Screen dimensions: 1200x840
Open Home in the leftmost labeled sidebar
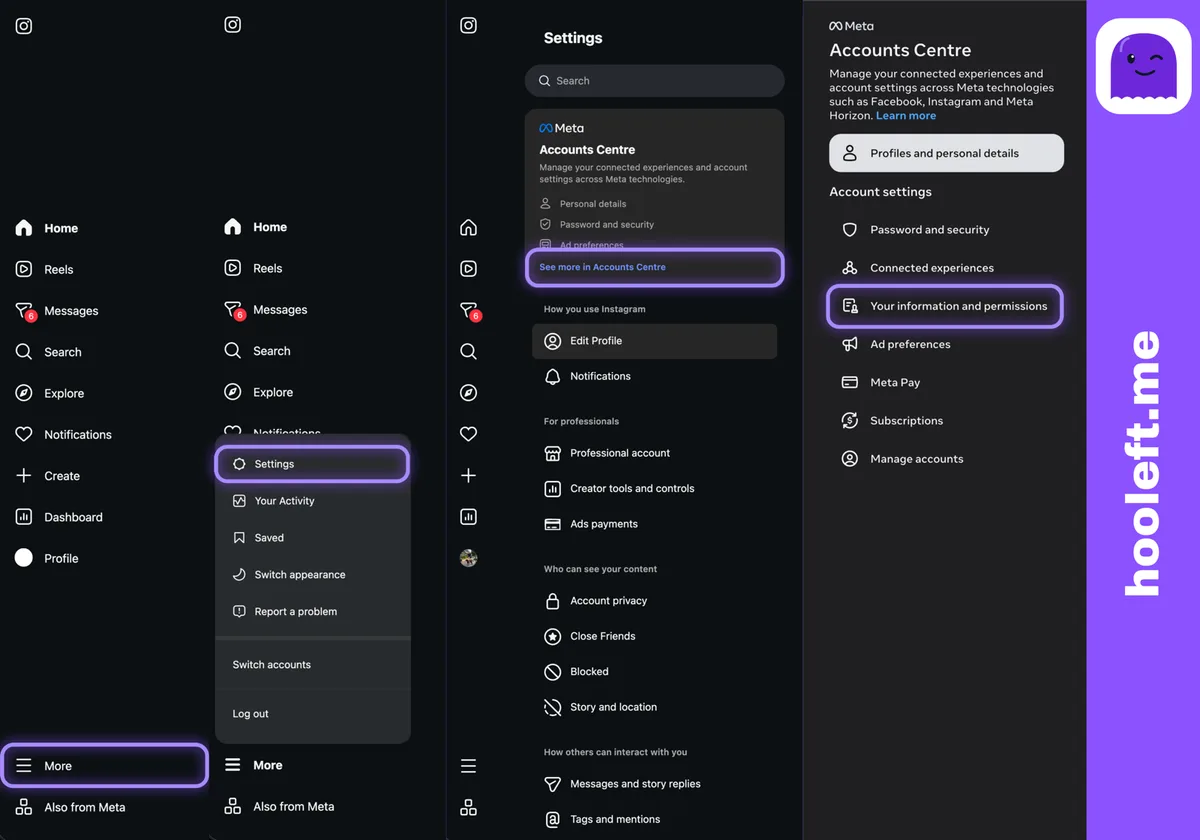pos(47,228)
